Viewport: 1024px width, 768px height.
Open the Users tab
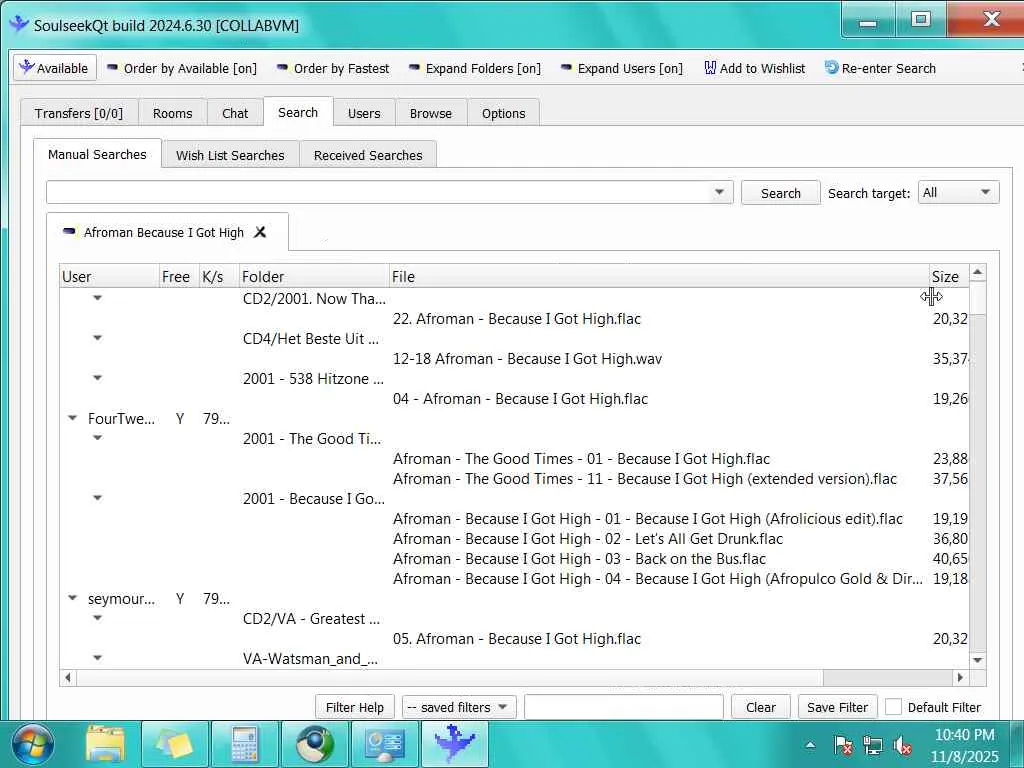coord(364,113)
